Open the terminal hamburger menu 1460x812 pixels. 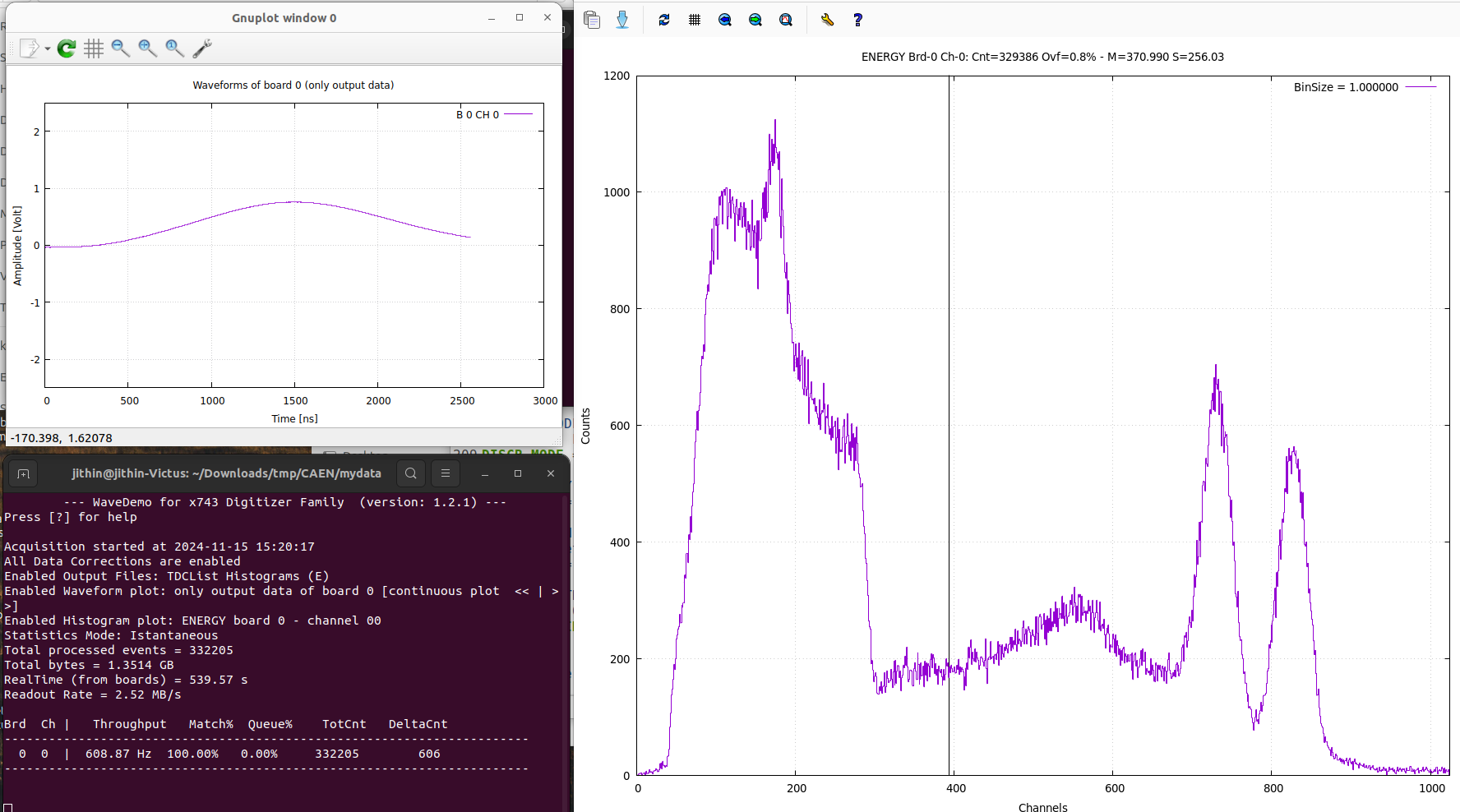coord(446,473)
